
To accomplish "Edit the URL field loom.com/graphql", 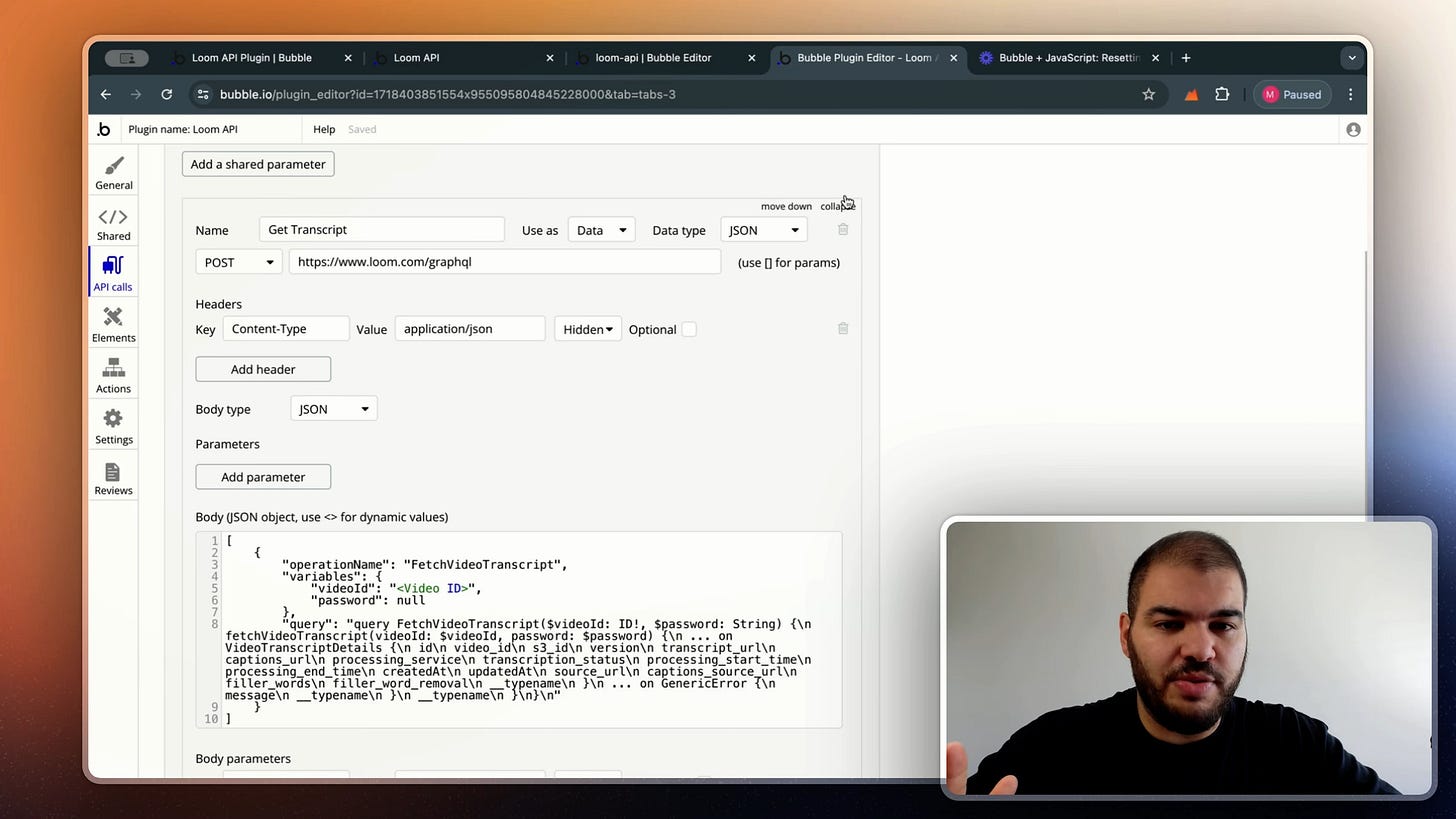I will (505, 262).
